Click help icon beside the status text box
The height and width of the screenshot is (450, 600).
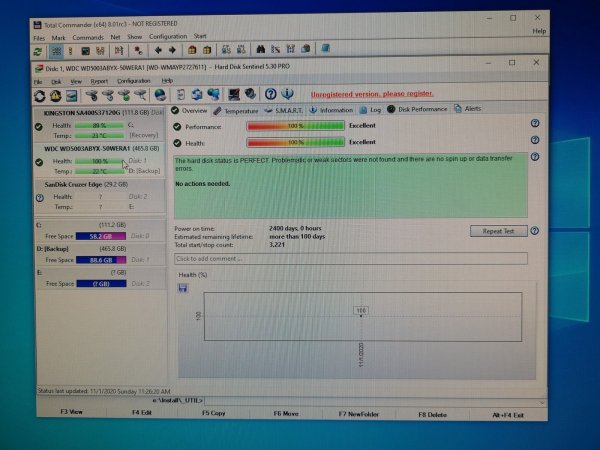tap(535, 157)
